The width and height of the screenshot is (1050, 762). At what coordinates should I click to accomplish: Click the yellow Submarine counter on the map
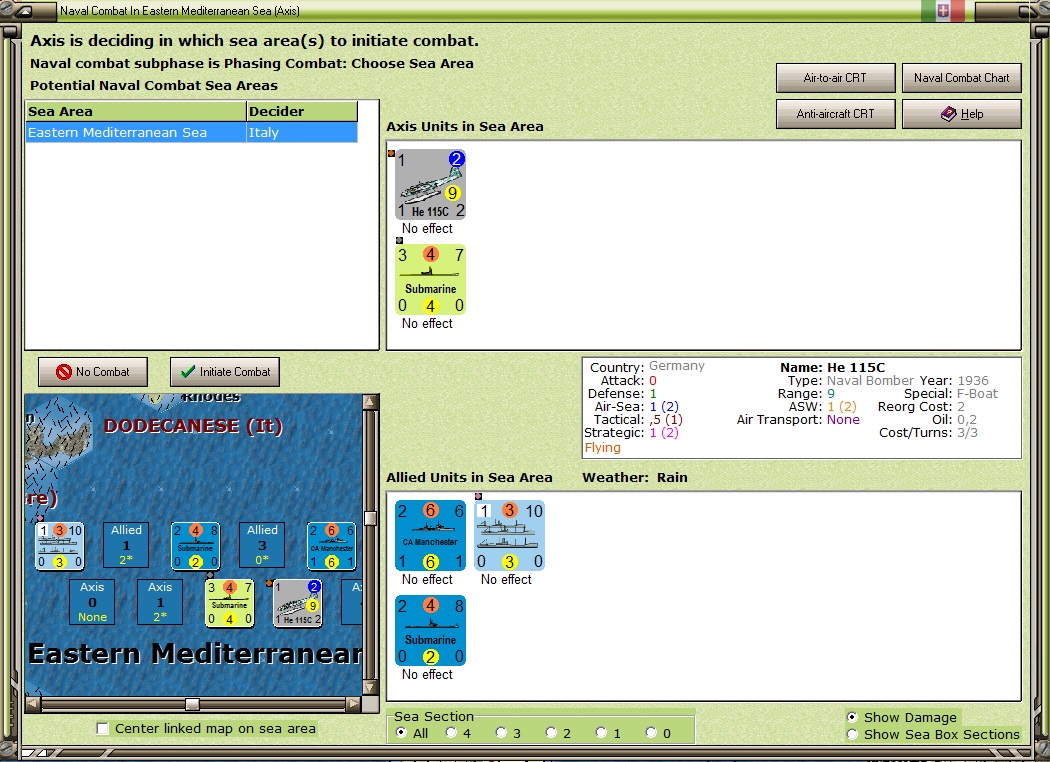tap(230, 603)
